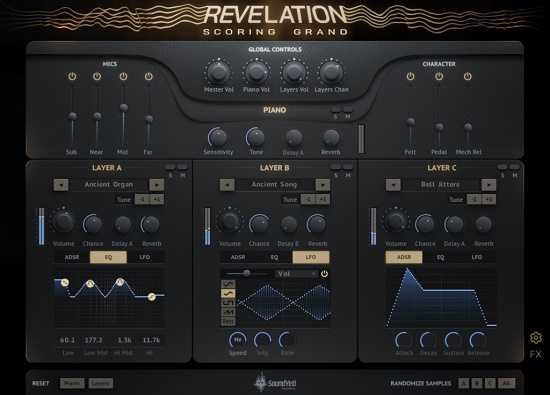Open the Ancient Song sample menu

(275, 185)
